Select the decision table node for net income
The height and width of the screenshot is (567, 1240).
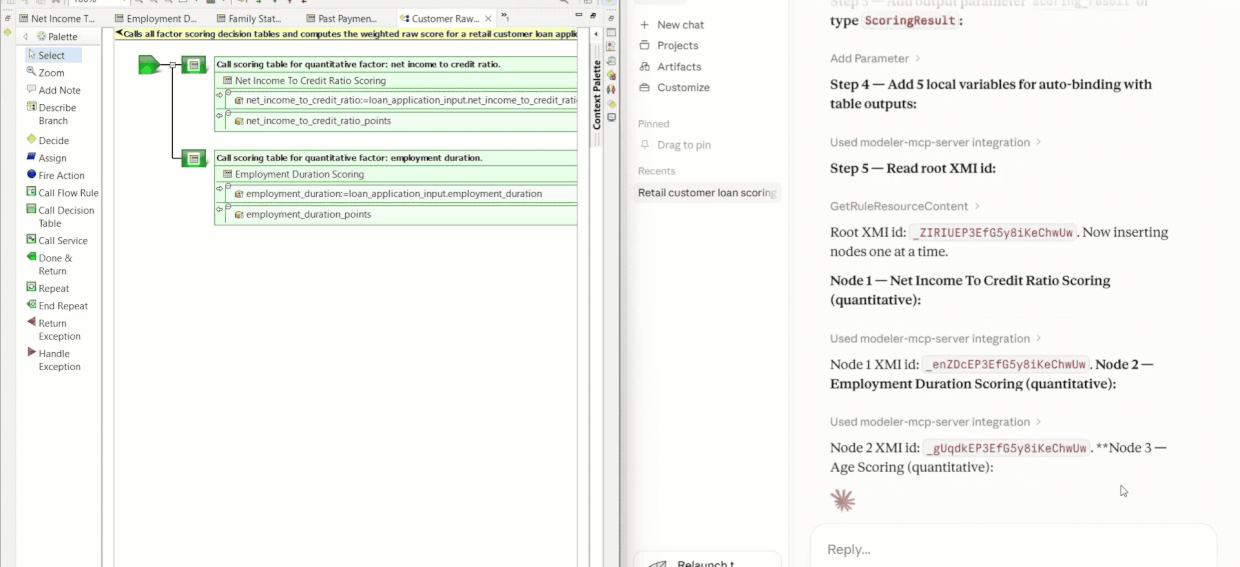tap(194, 65)
